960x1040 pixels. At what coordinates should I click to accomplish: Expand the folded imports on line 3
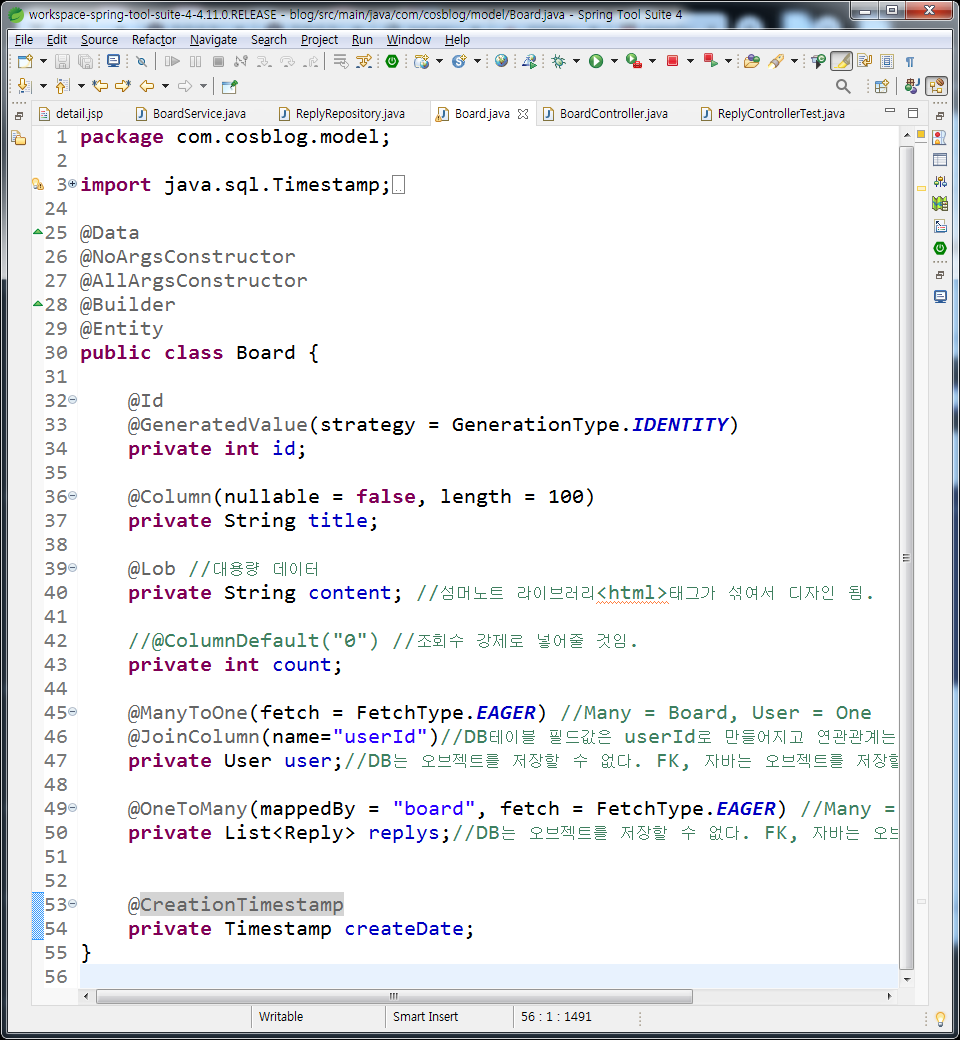(72, 182)
